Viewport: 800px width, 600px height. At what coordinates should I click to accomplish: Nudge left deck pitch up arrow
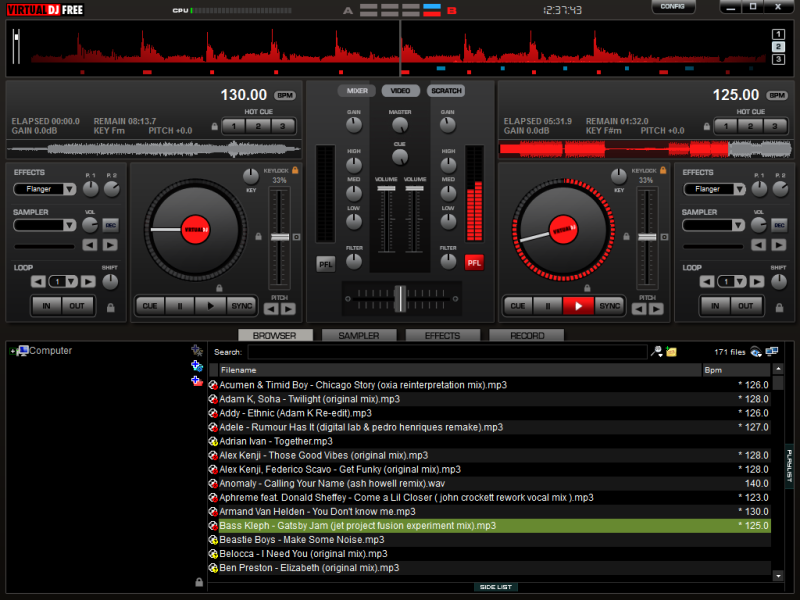point(288,309)
